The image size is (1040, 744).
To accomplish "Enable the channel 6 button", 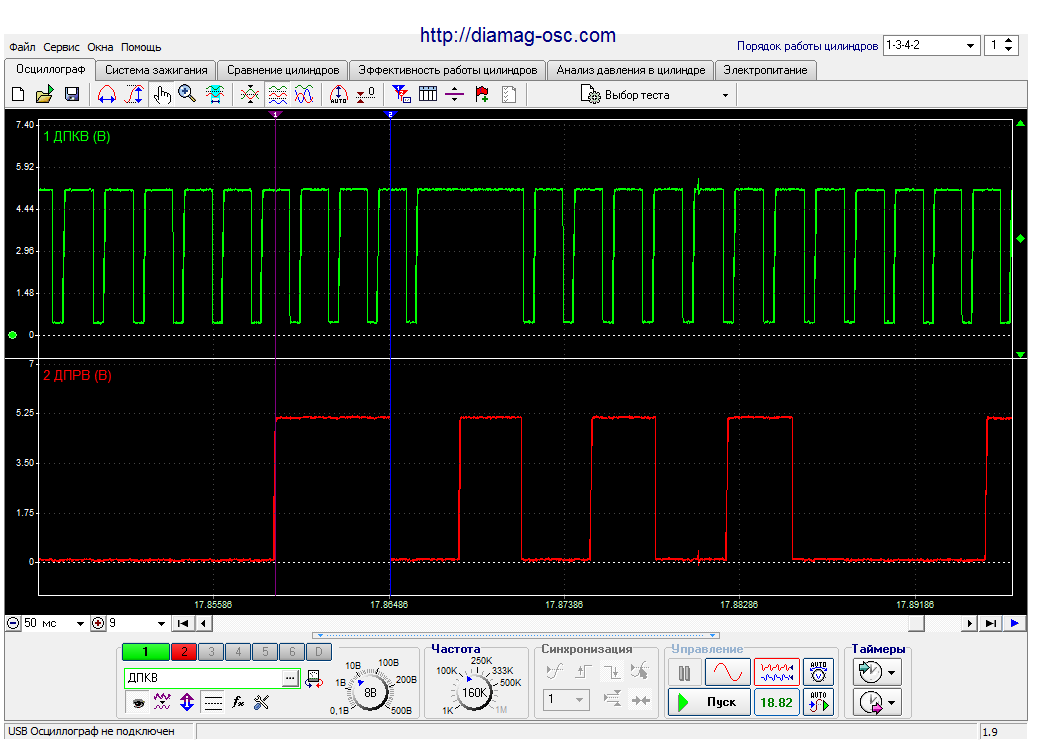I will tap(292, 652).
